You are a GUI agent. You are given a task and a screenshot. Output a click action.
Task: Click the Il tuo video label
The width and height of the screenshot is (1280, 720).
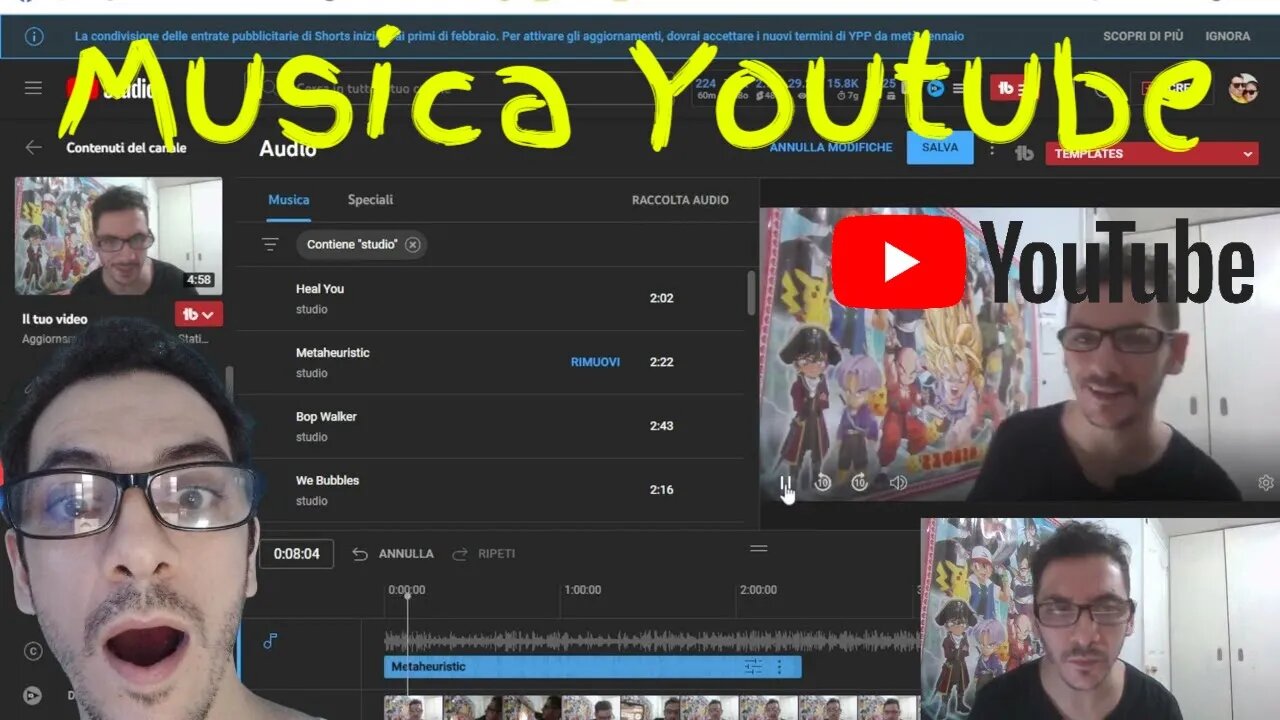(55, 319)
